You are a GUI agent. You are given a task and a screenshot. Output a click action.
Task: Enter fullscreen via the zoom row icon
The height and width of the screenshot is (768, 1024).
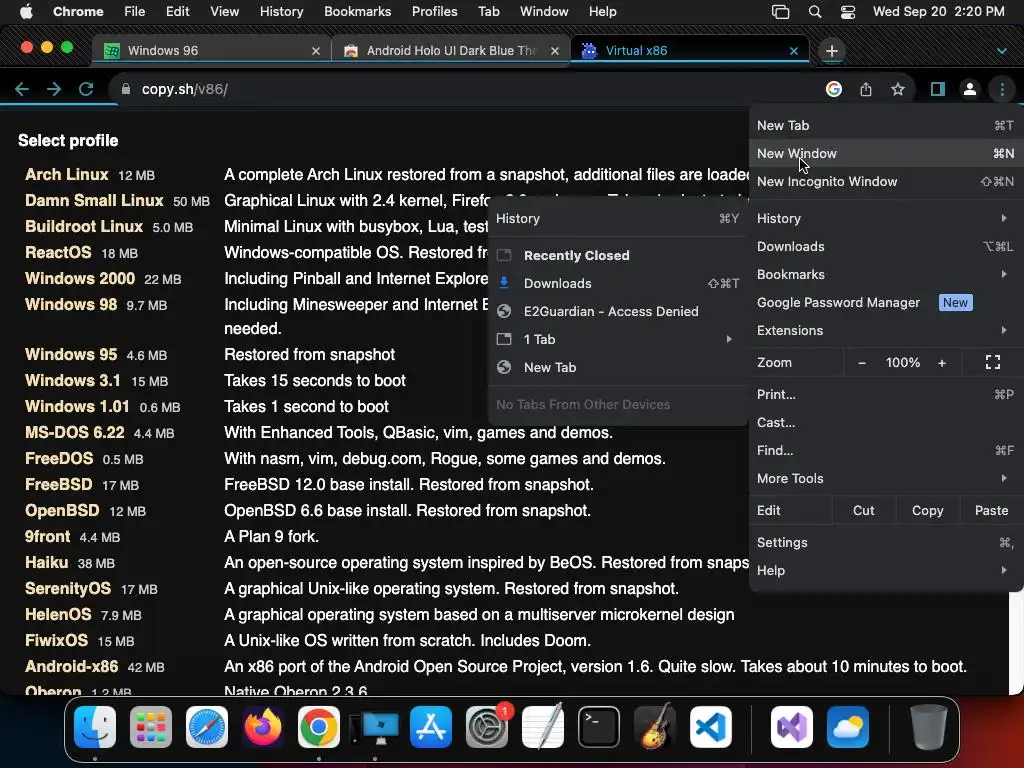tap(993, 362)
